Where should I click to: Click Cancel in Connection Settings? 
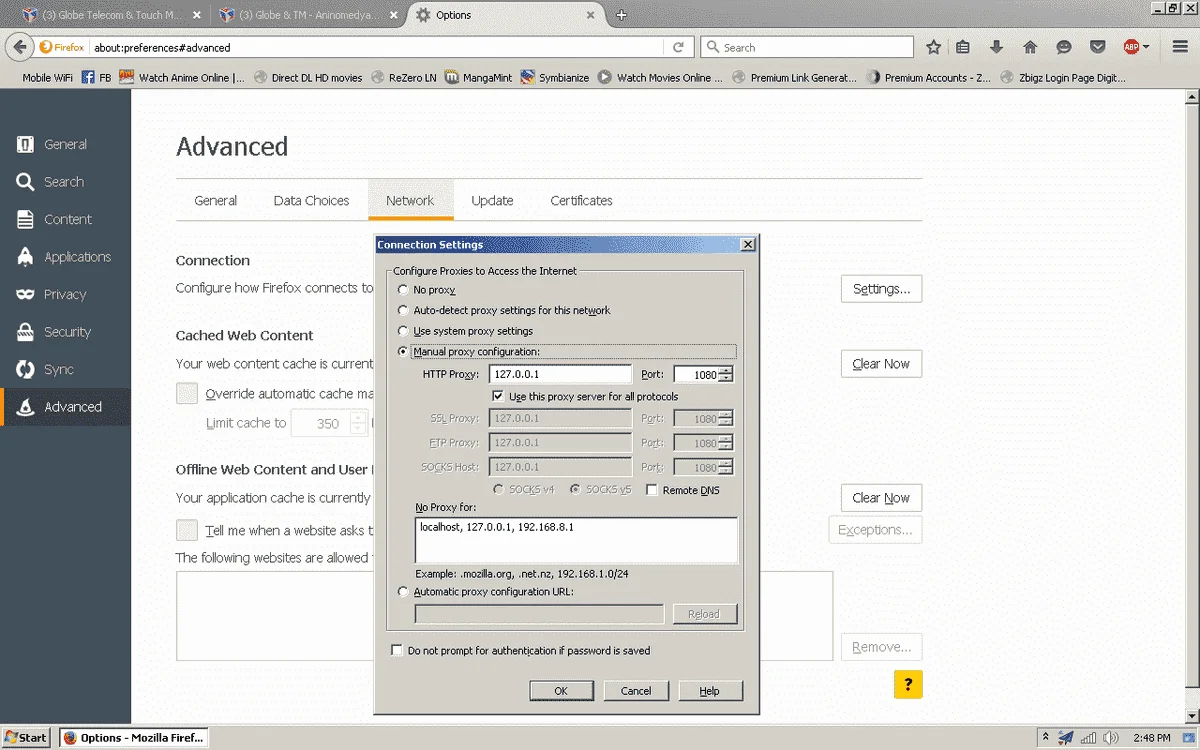coord(636,691)
